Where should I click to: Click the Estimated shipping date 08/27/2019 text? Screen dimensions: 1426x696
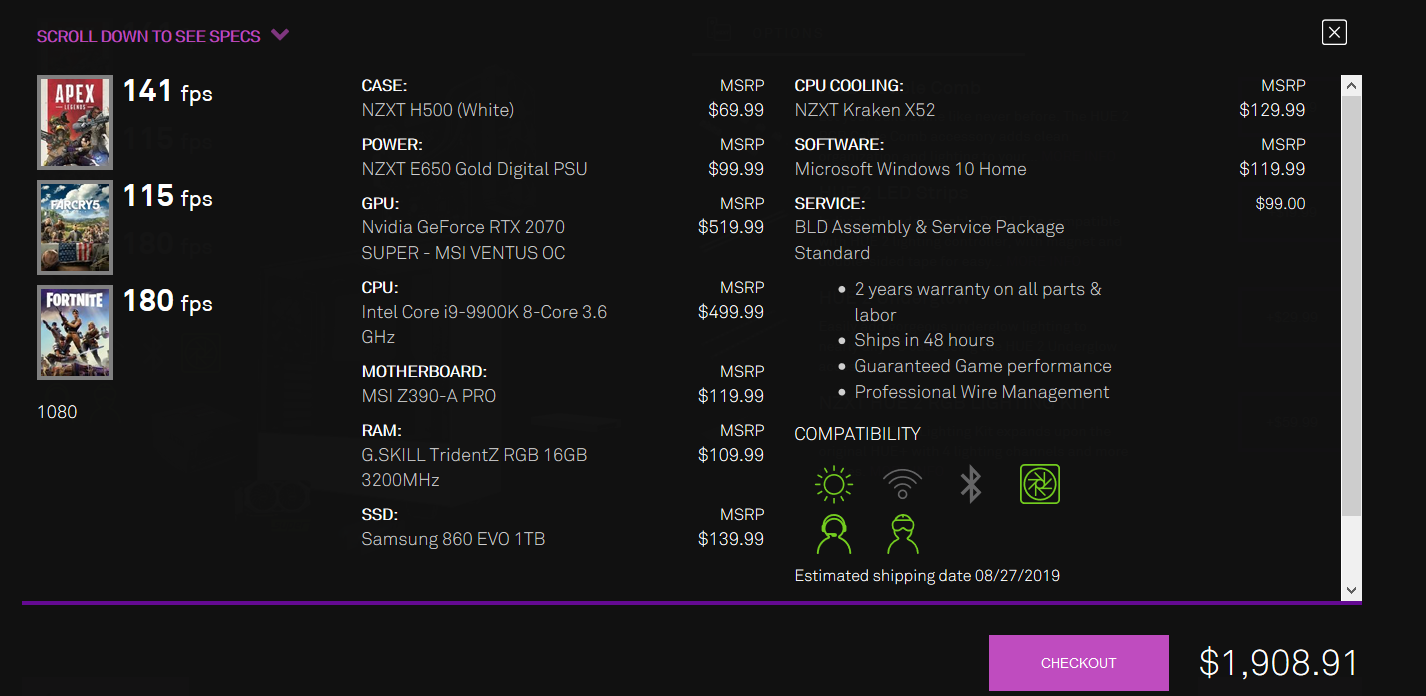click(927, 576)
